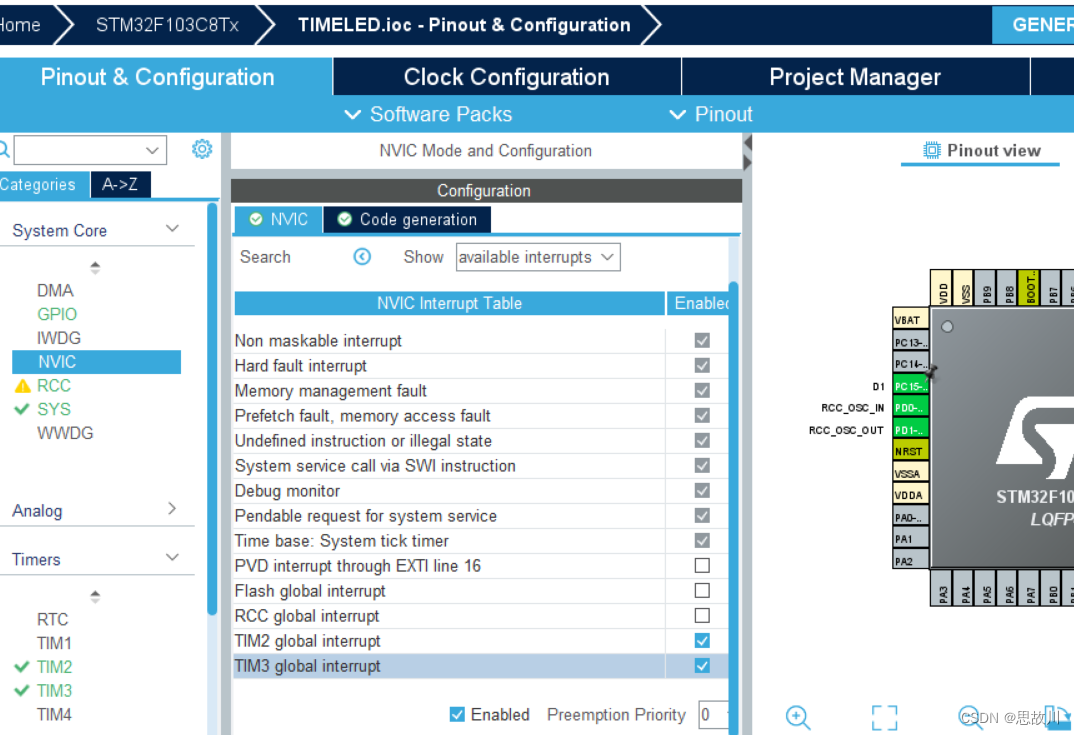Screen dimensions: 1074x735
Task: Click the search magnifier icon in the sidebar
Action: (x=3, y=149)
